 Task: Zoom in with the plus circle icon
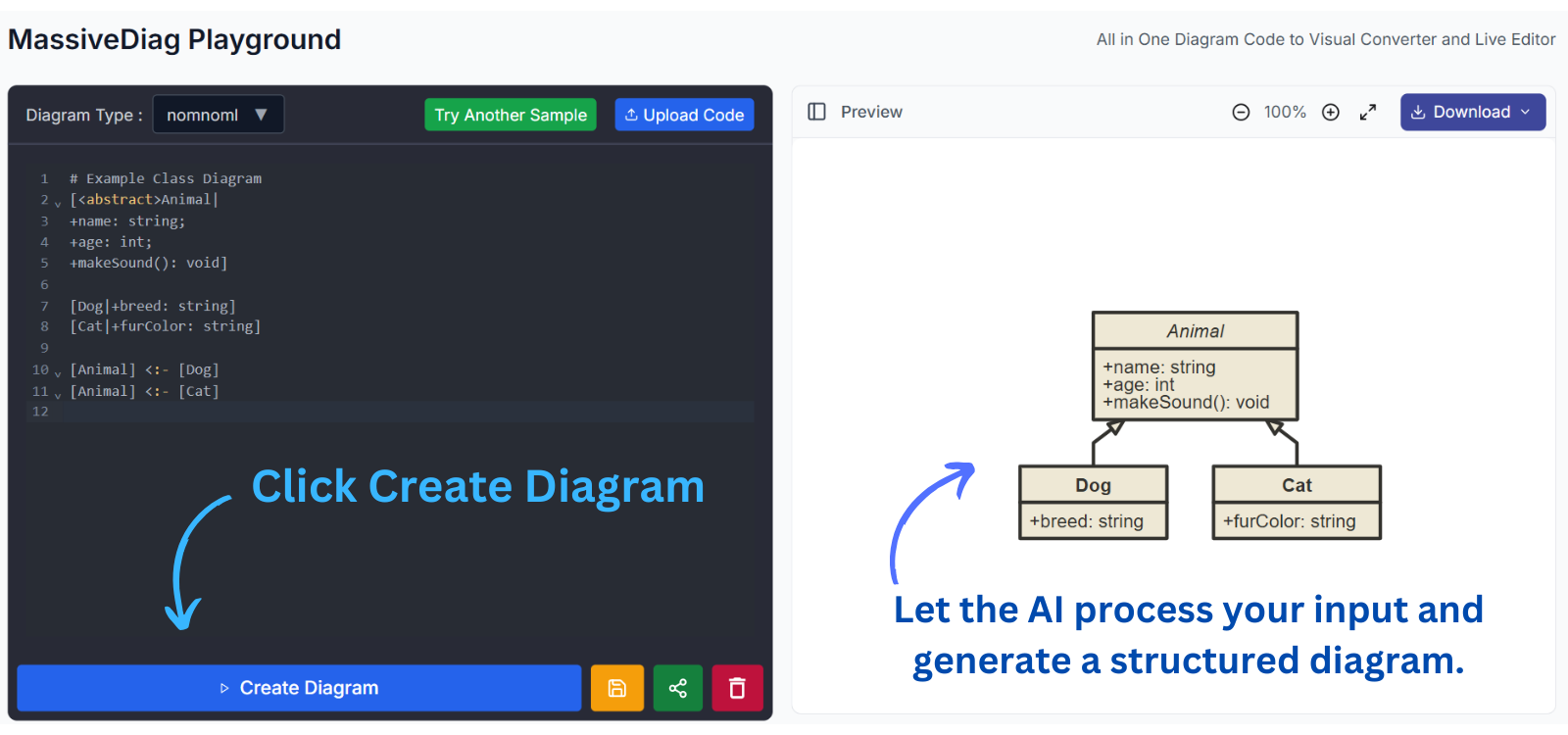coord(1331,112)
